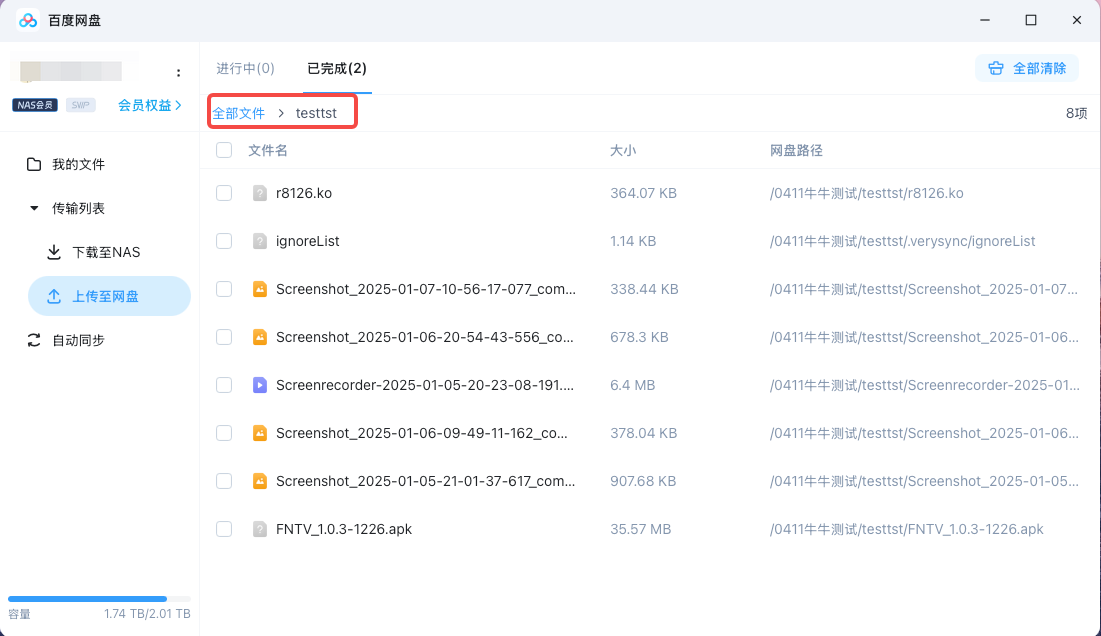
Task: Check the box for r8126.ko
Action: [224, 193]
